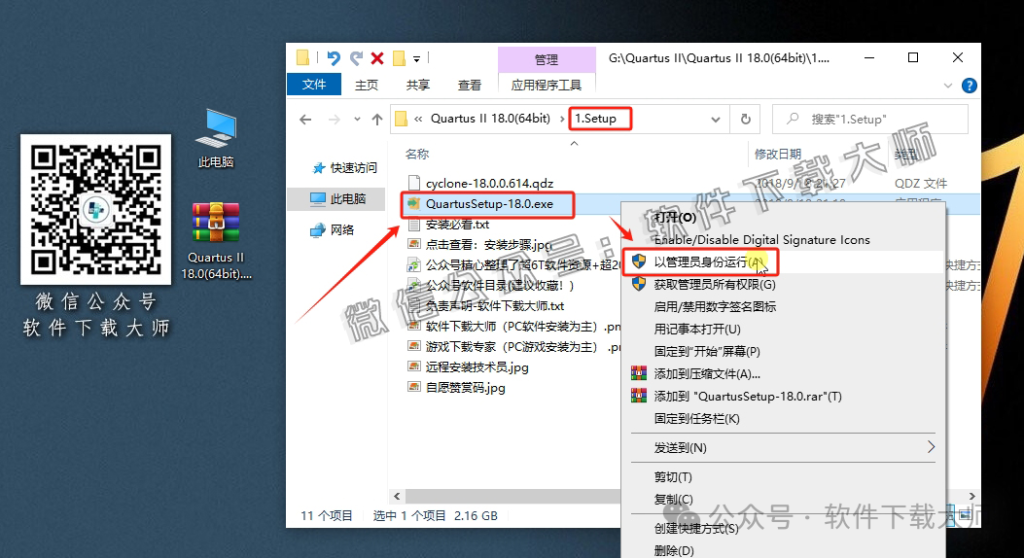Select file 远程安装技术员.jpg
This screenshot has height=558, width=1024.
click(x=477, y=367)
